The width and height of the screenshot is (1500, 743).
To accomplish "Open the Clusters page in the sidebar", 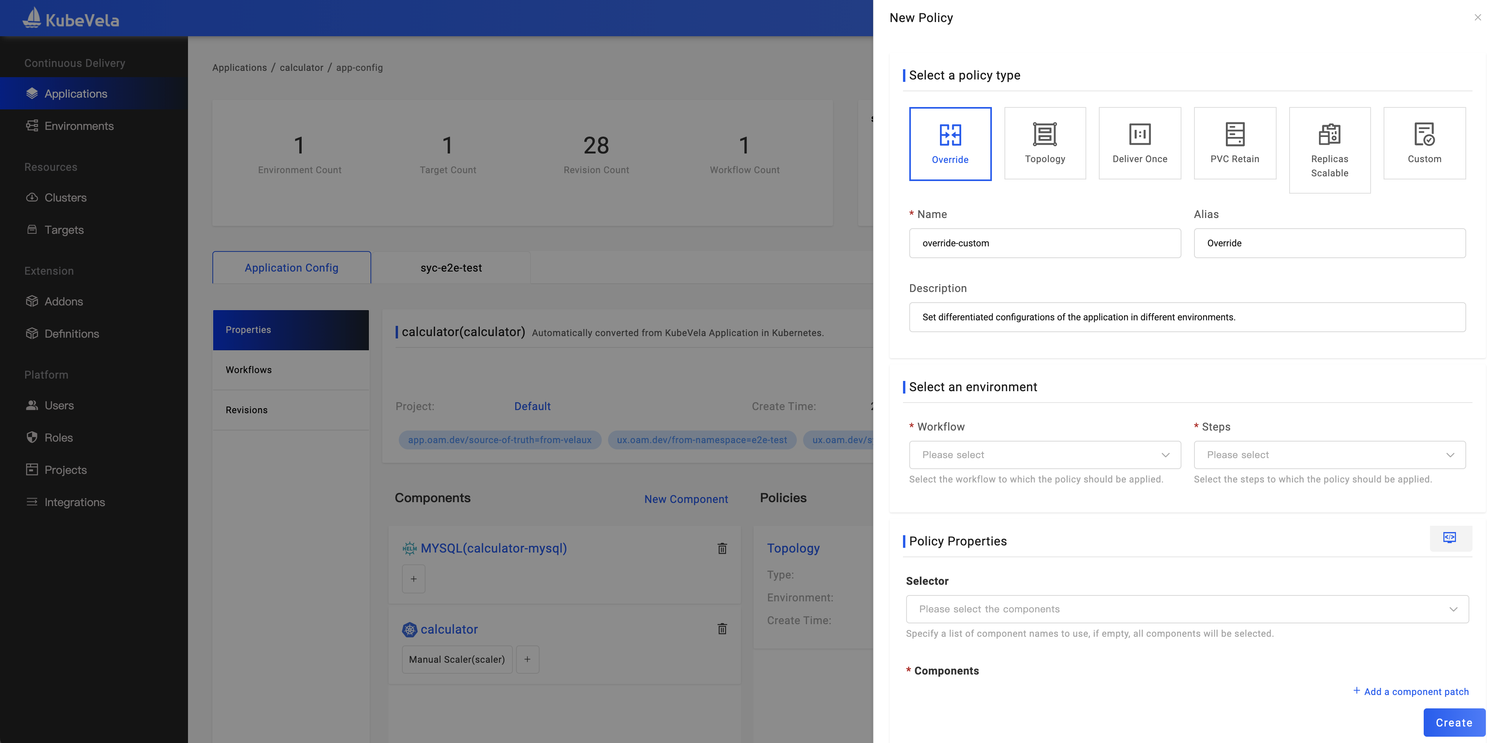I will coord(65,198).
